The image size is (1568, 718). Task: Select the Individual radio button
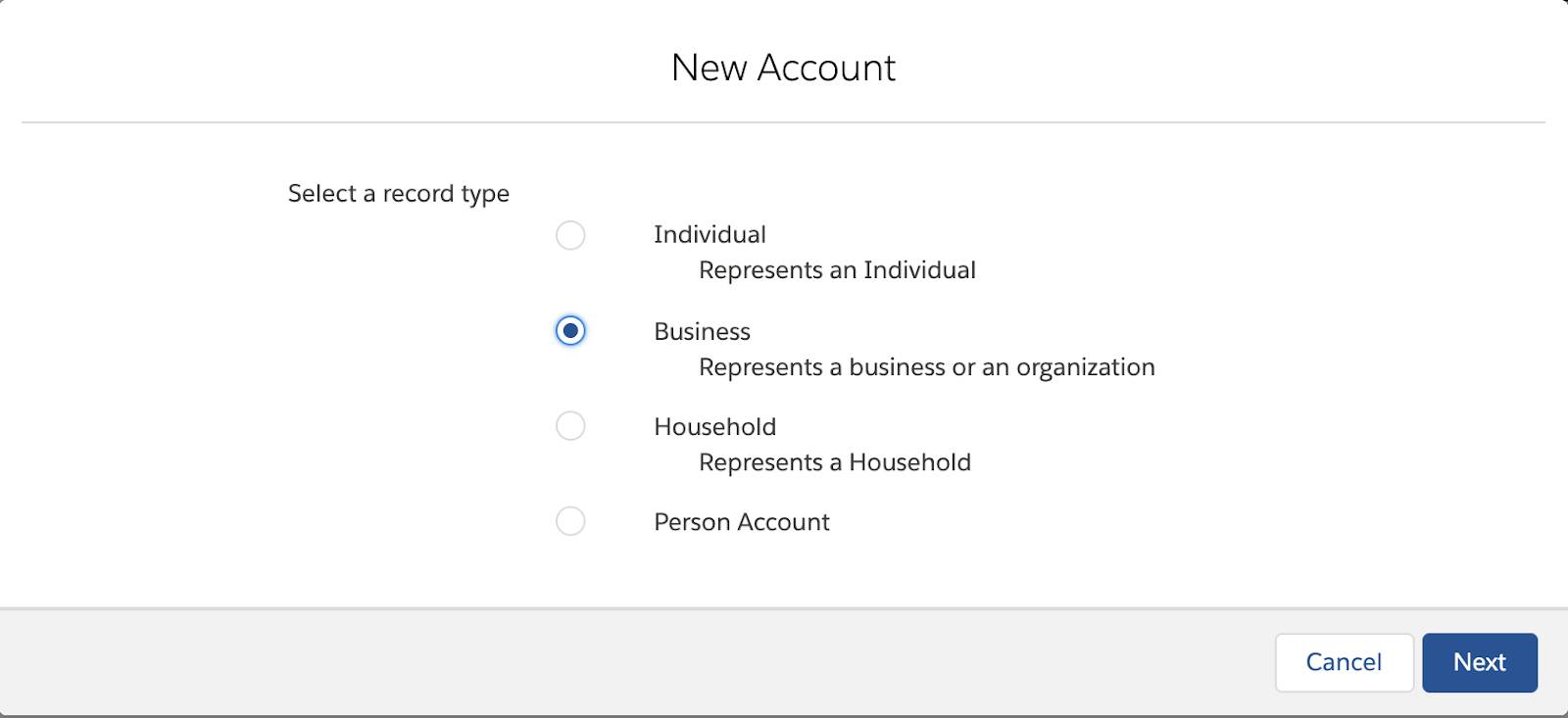(x=570, y=235)
